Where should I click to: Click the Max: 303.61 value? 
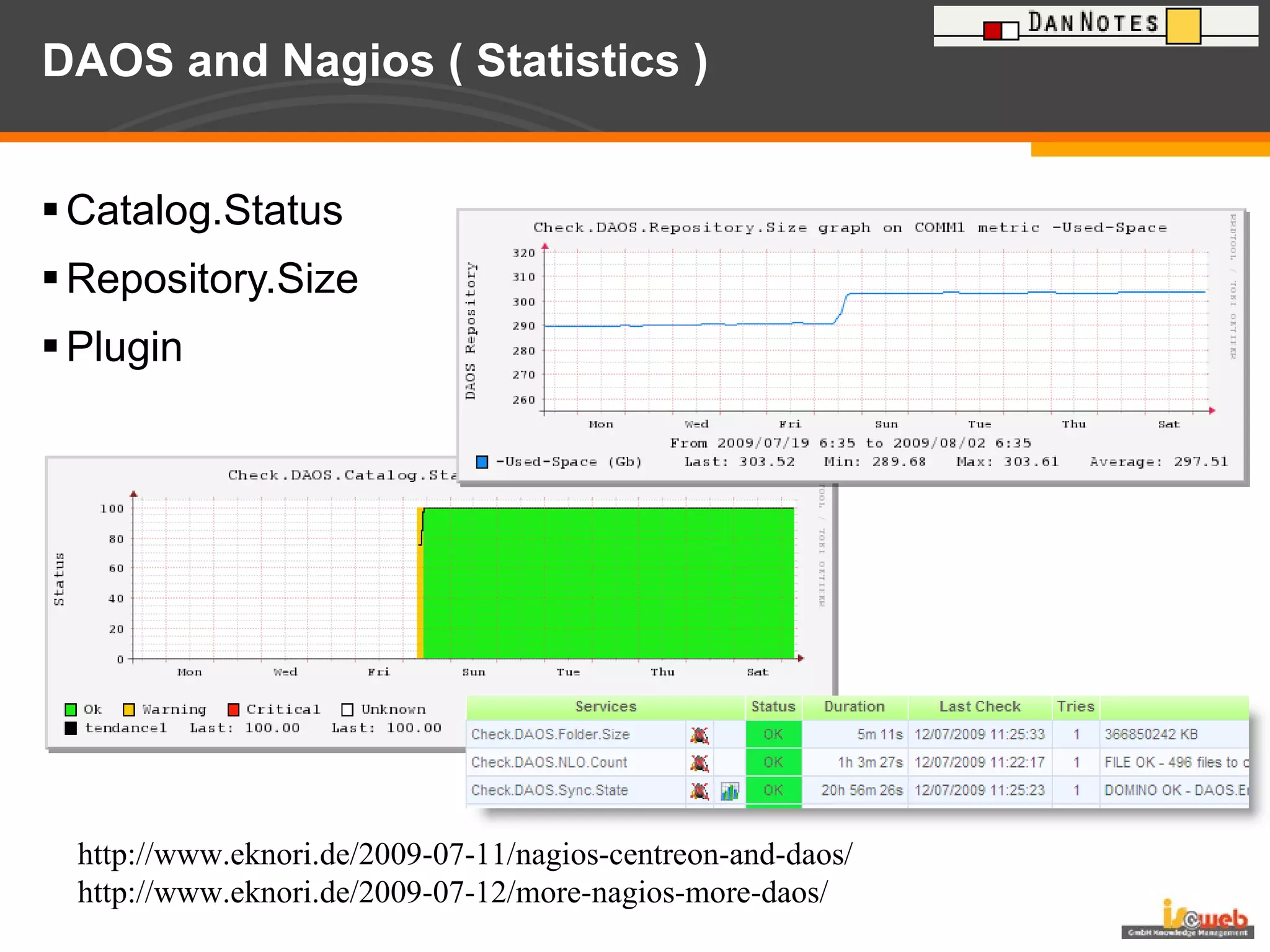pos(1008,462)
